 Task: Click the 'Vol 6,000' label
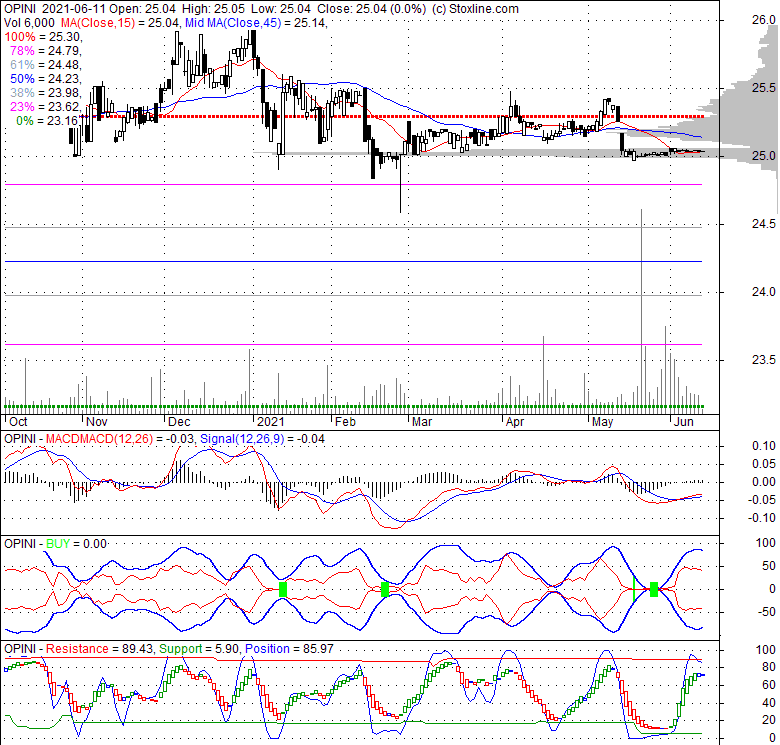tap(29, 23)
